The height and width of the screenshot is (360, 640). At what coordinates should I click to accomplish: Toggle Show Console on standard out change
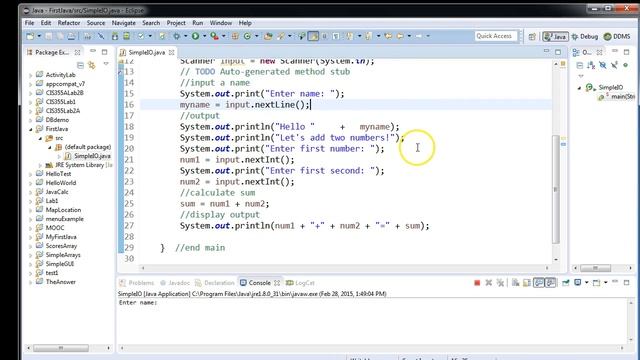(539, 282)
